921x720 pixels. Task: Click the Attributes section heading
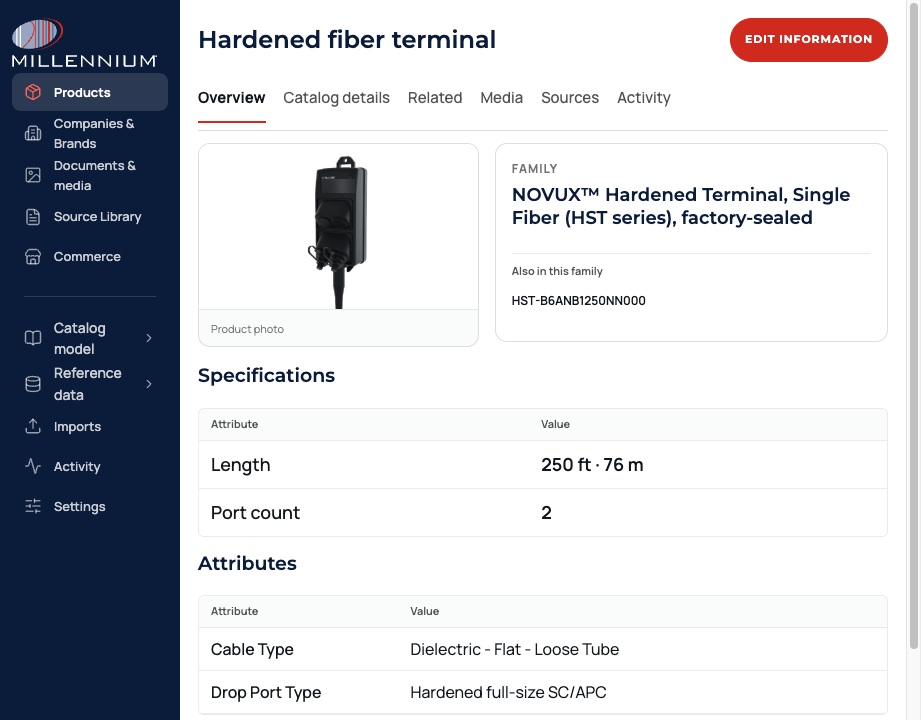pos(247,563)
